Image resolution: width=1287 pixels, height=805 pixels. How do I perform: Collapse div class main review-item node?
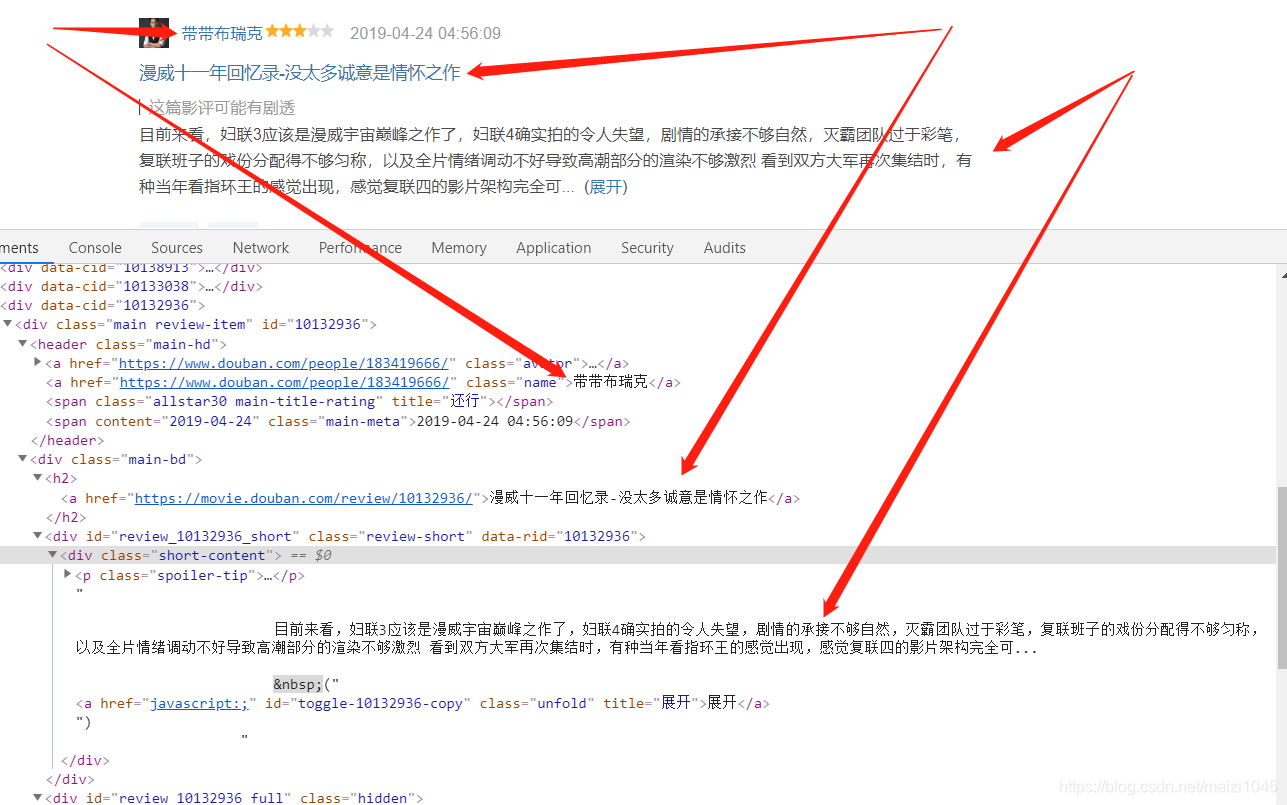(x=8, y=324)
